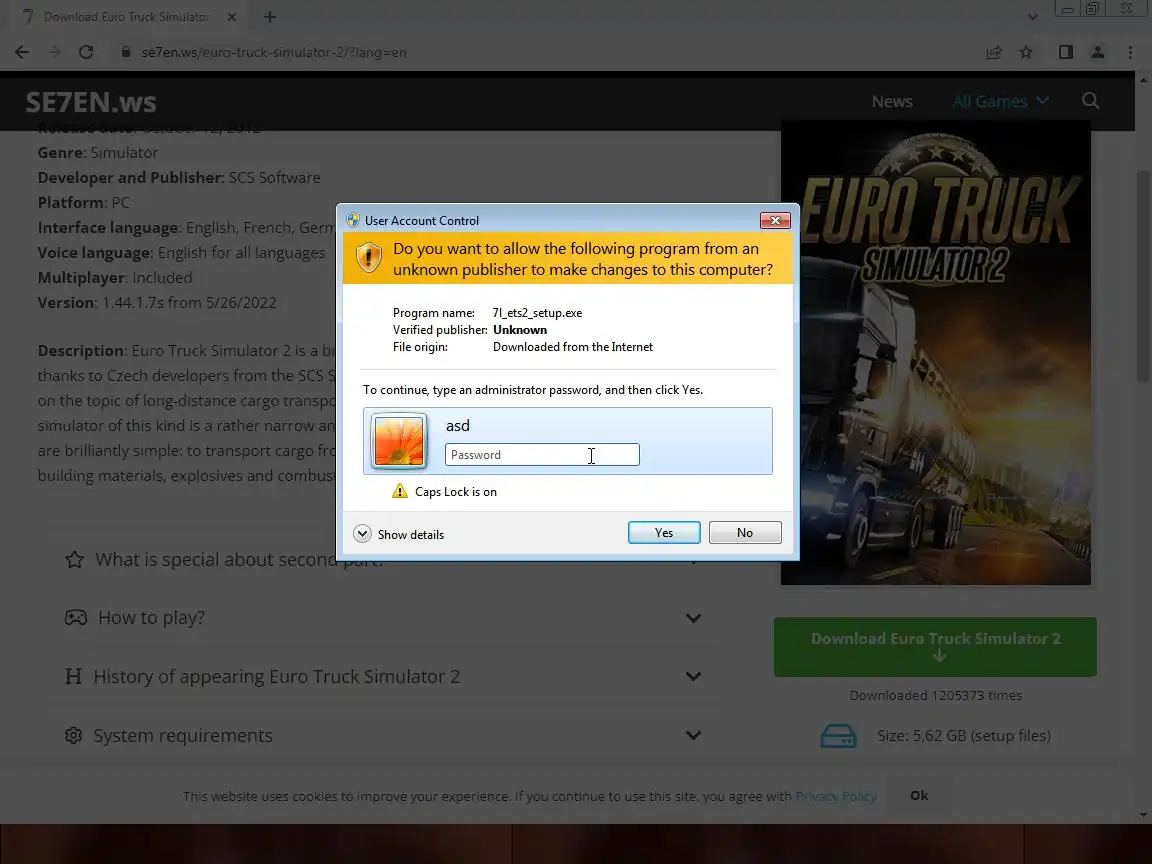This screenshot has width=1152, height=864.
Task: Click the gear icon beside System requirements
Action: [73, 735]
